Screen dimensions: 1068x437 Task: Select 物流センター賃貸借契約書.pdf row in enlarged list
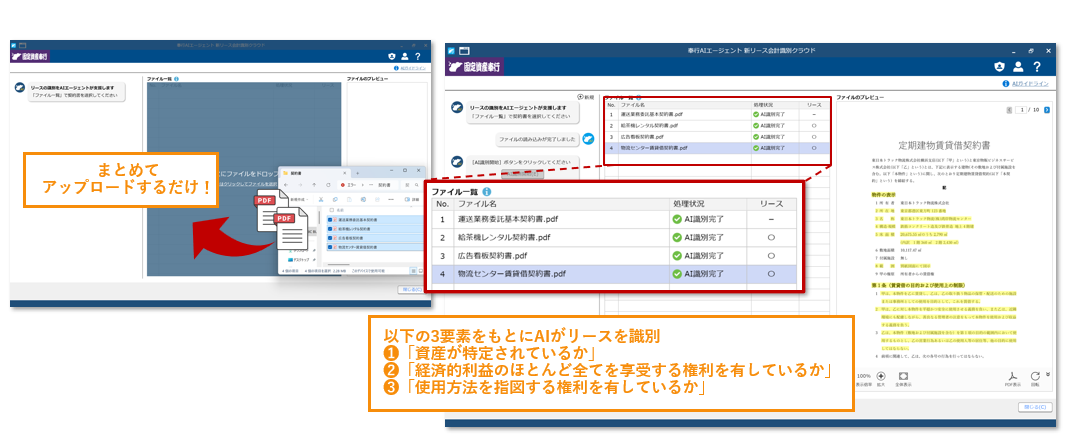point(512,273)
